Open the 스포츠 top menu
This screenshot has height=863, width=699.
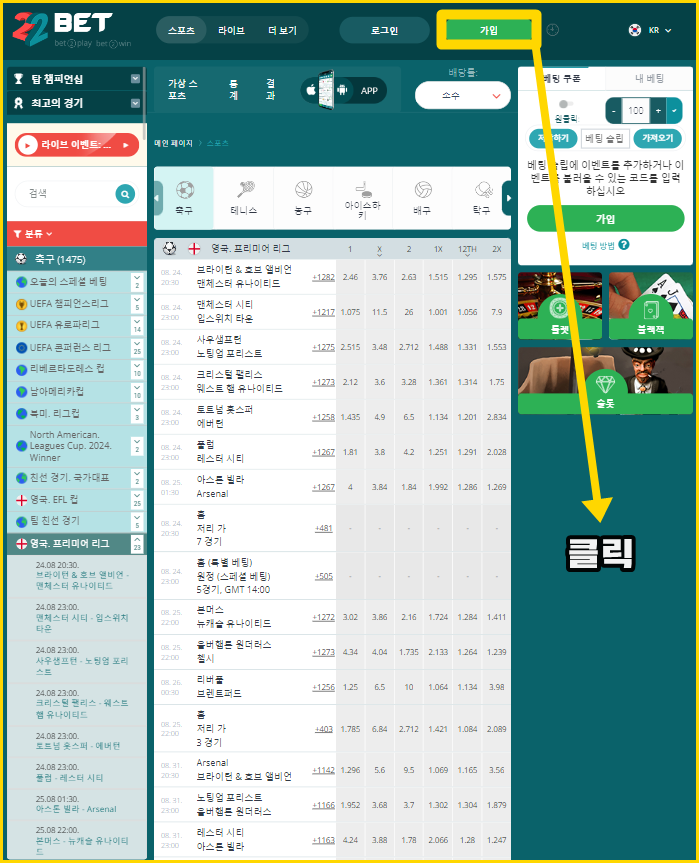(x=182, y=30)
